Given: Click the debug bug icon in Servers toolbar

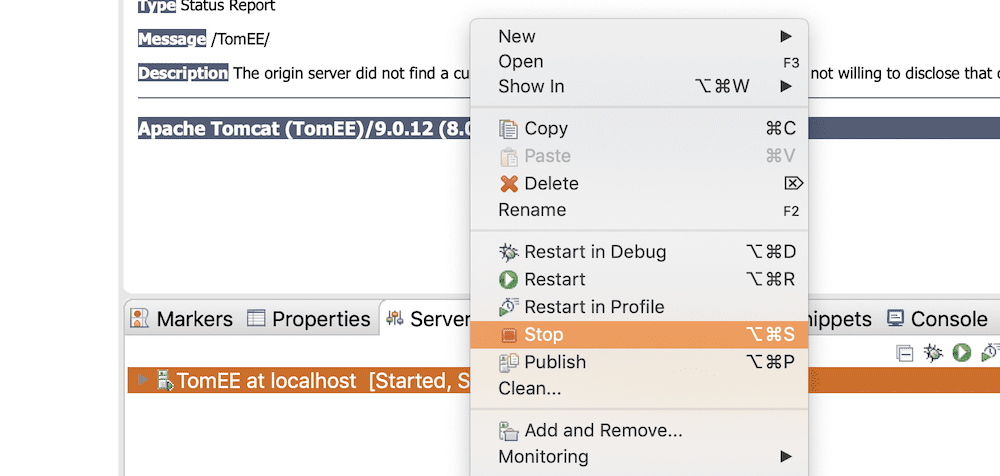Looking at the screenshot, I should (934, 352).
